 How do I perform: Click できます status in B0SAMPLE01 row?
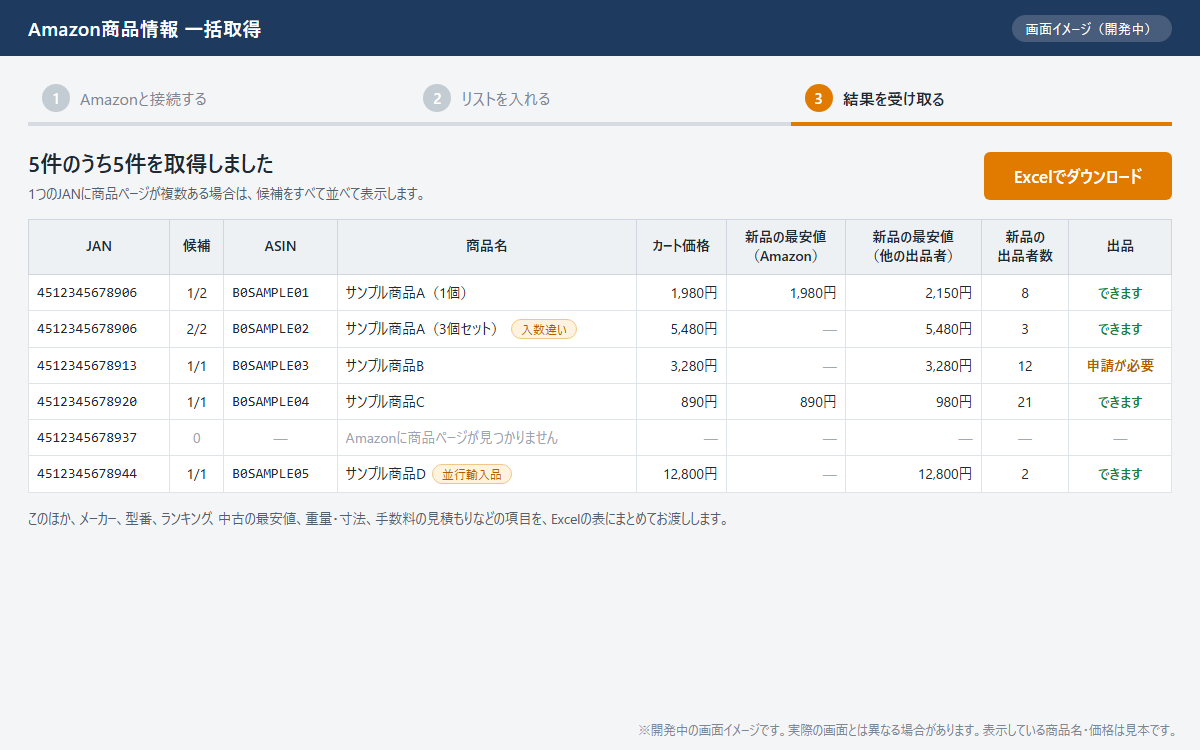[1120, 293]
